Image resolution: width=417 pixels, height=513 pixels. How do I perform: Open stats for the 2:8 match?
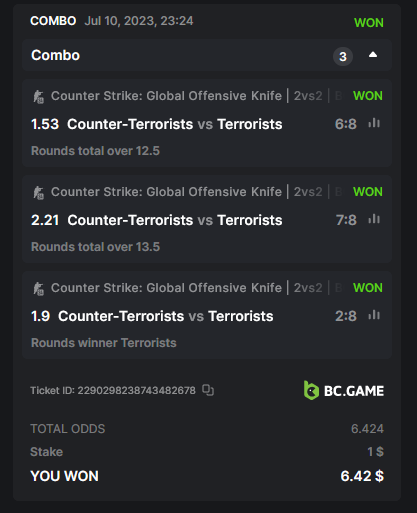374,315
